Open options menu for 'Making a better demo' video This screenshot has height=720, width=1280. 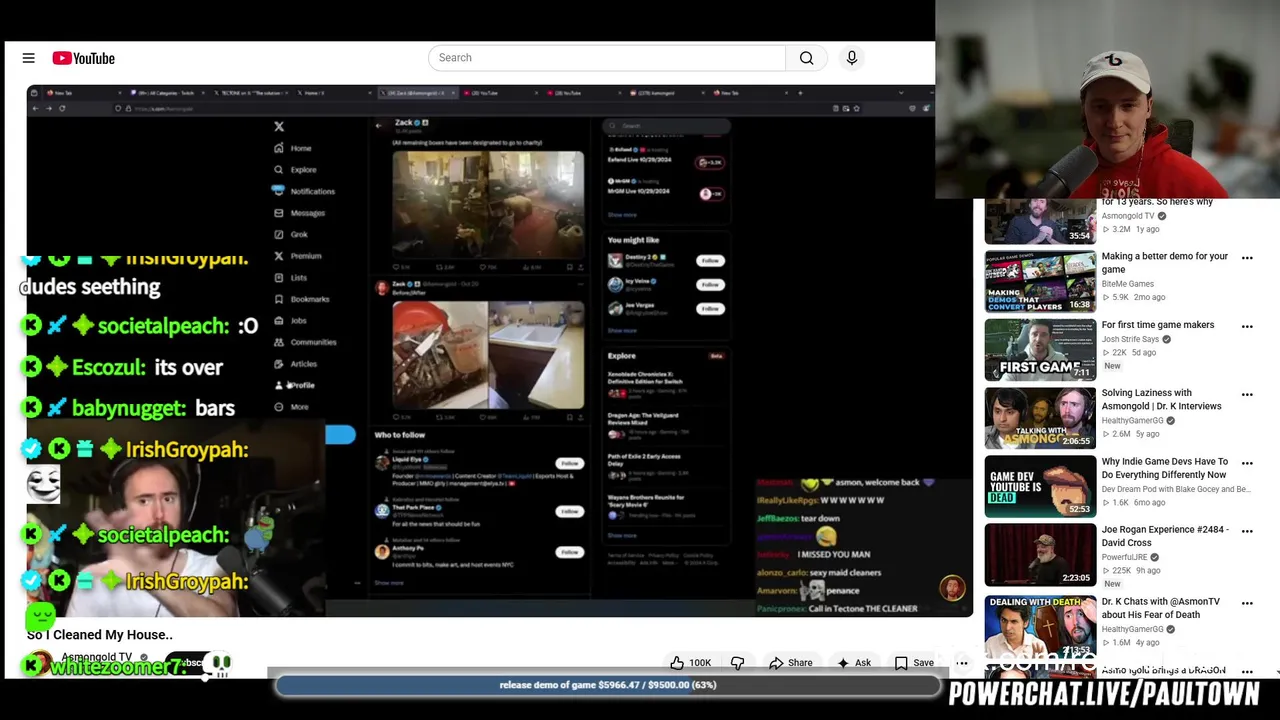1247,258
